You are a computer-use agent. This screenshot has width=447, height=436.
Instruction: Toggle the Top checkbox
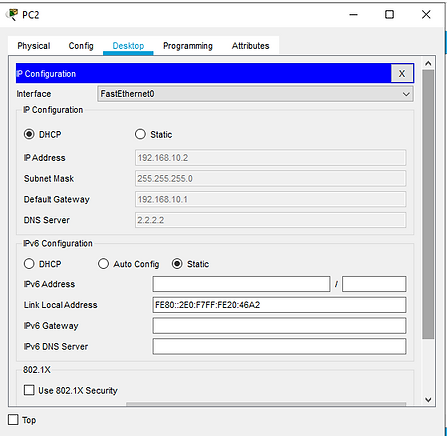coord(13,420)
